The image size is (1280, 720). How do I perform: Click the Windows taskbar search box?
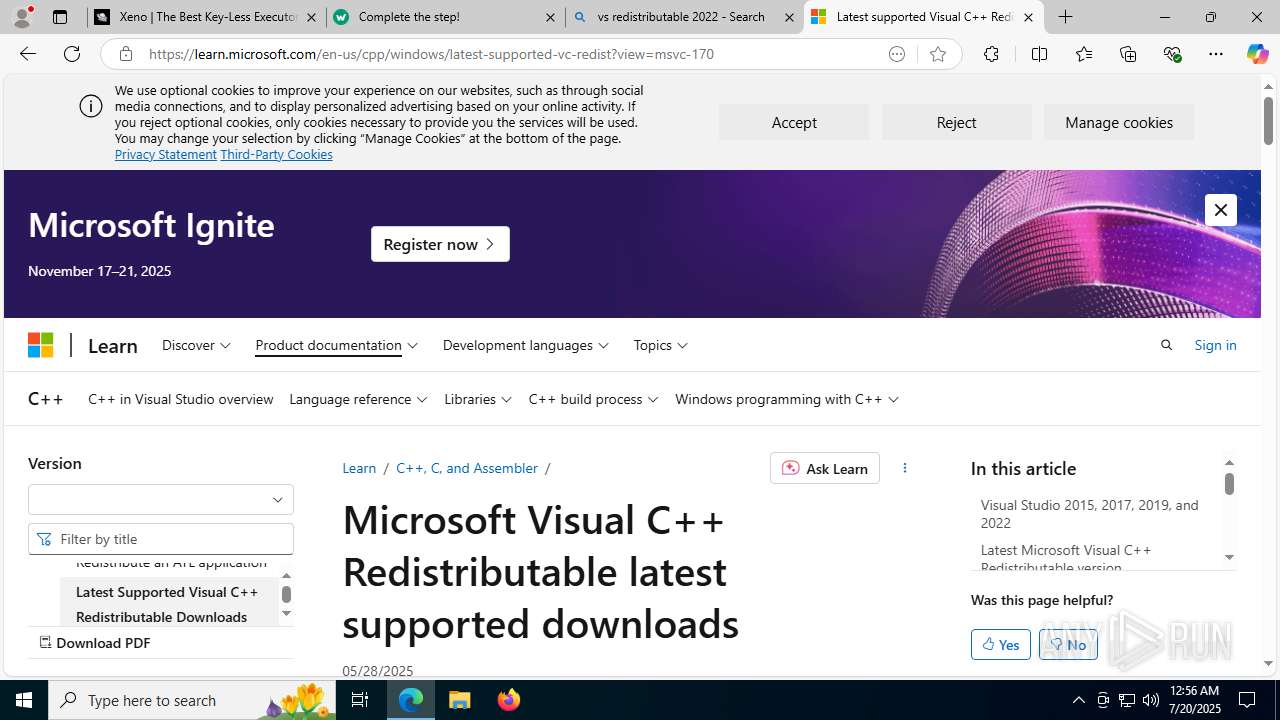pyautogui.click(x=192, y=700)
